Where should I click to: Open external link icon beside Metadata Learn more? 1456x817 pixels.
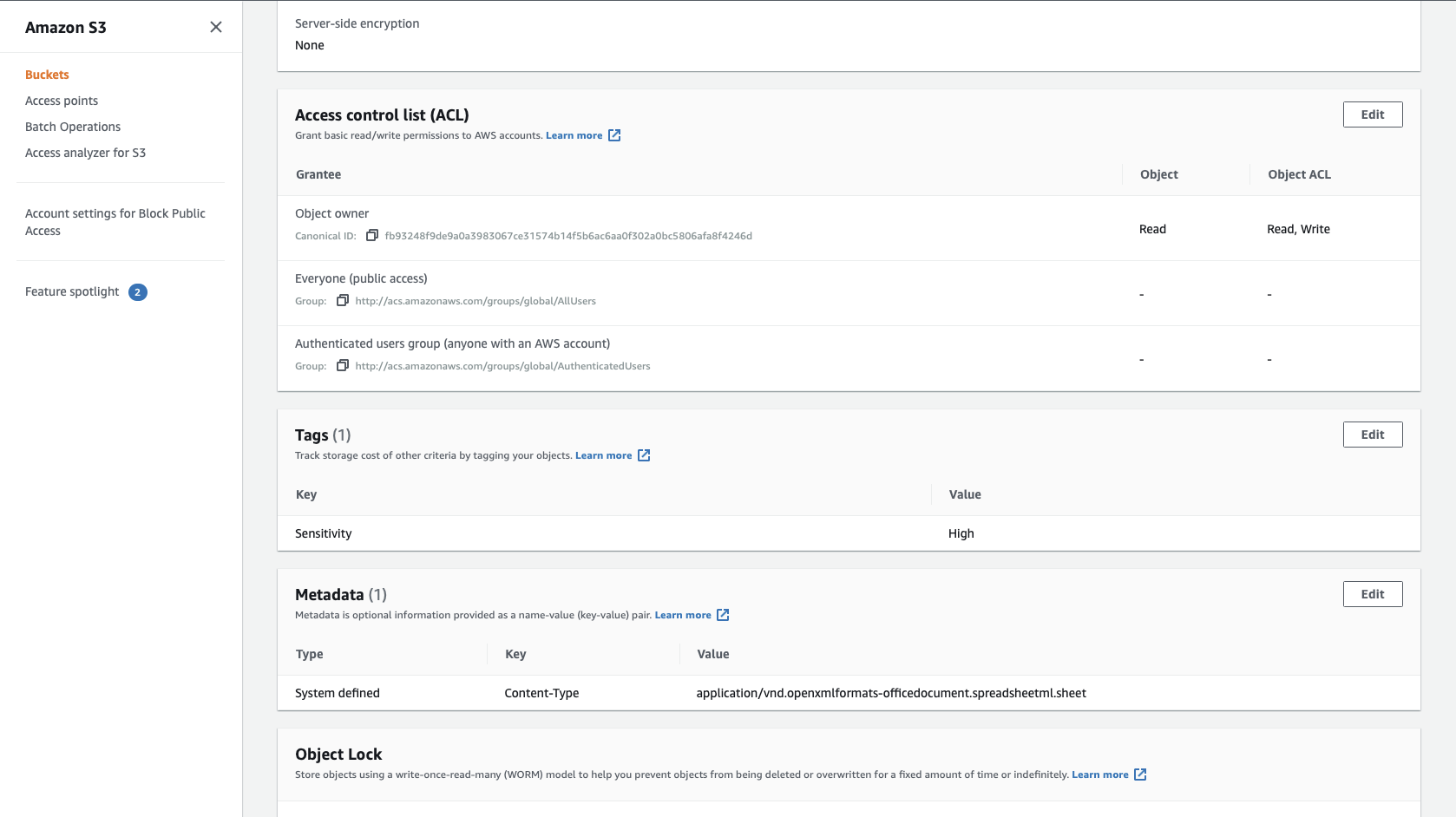[723, 615]
